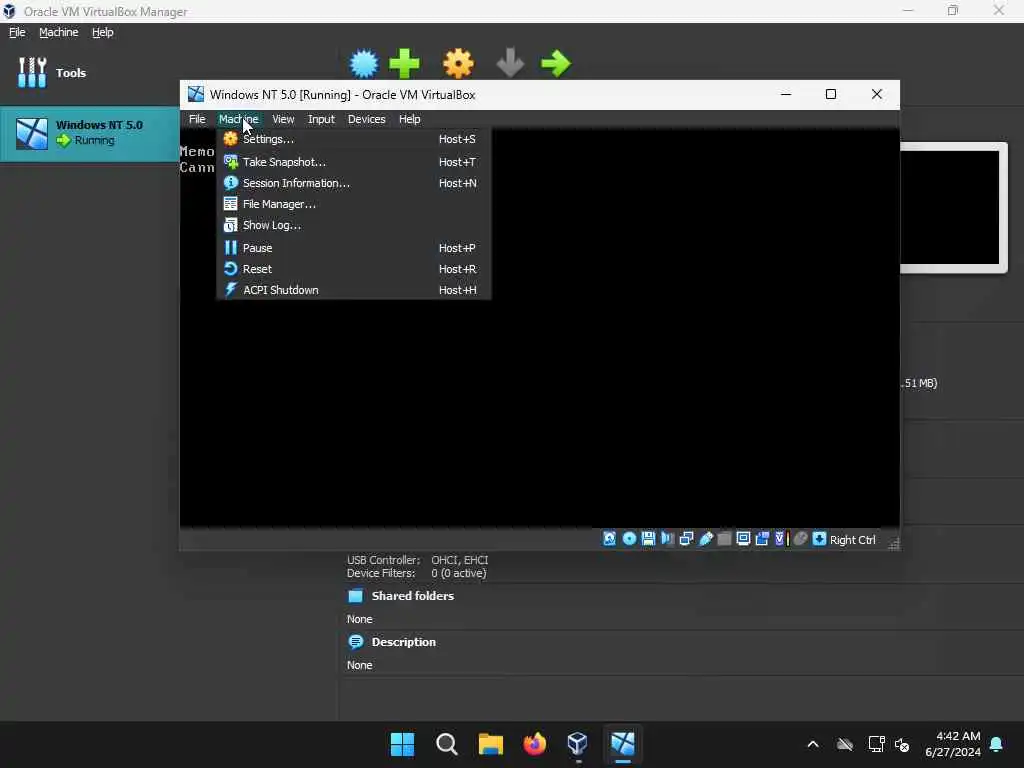The height and width of the screenshot is (768, 1024).
Task: Click display indicator in VM status bar
Action: pyautogui.click(x=743, y=539)
